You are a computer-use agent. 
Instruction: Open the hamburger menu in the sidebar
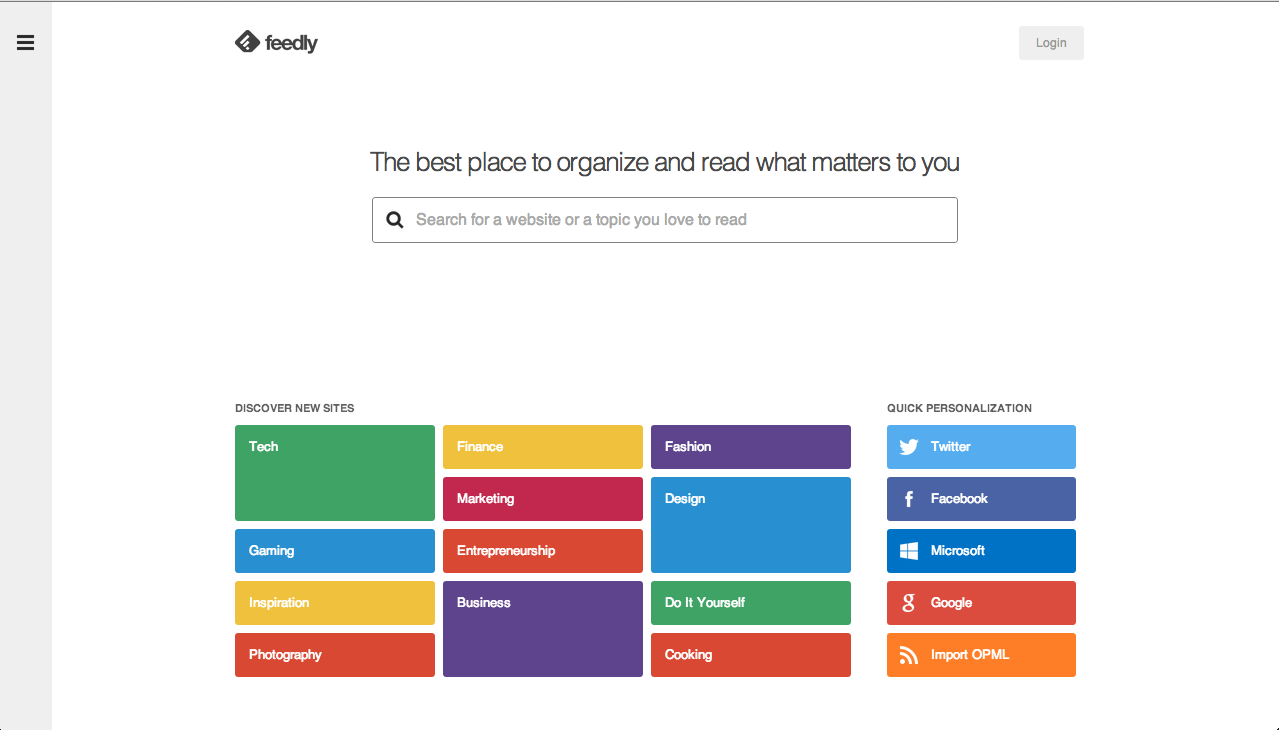coord(25,42)
